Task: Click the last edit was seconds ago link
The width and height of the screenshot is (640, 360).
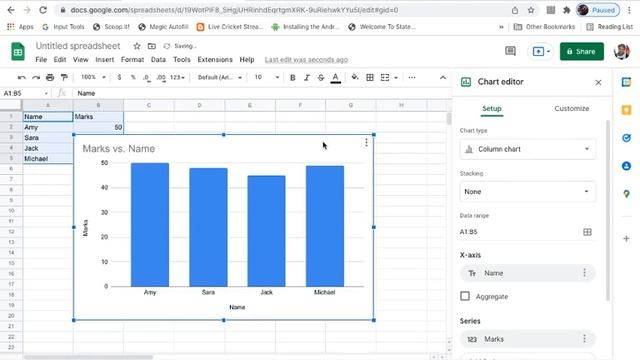Action: coord(306,60)
